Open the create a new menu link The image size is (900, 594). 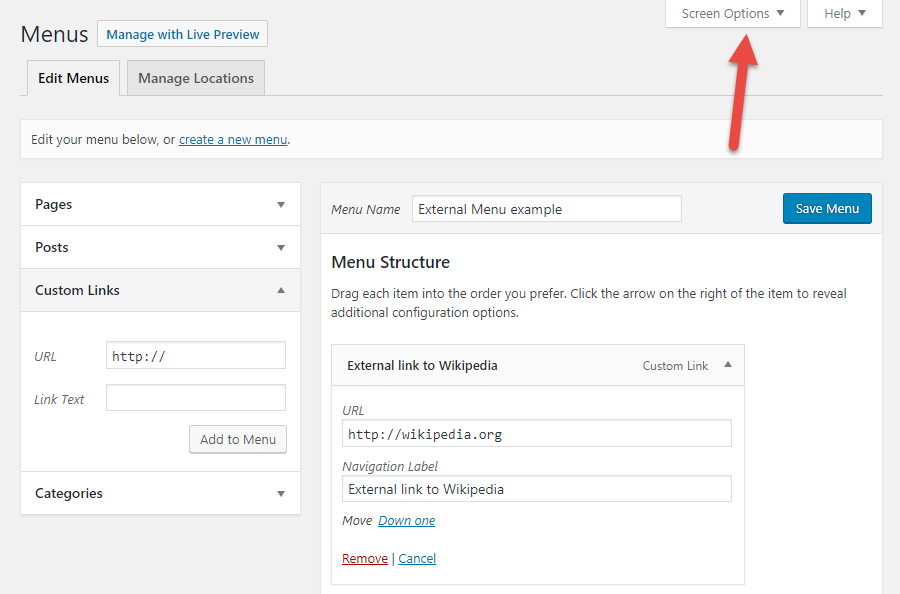[x=232, y=139]
